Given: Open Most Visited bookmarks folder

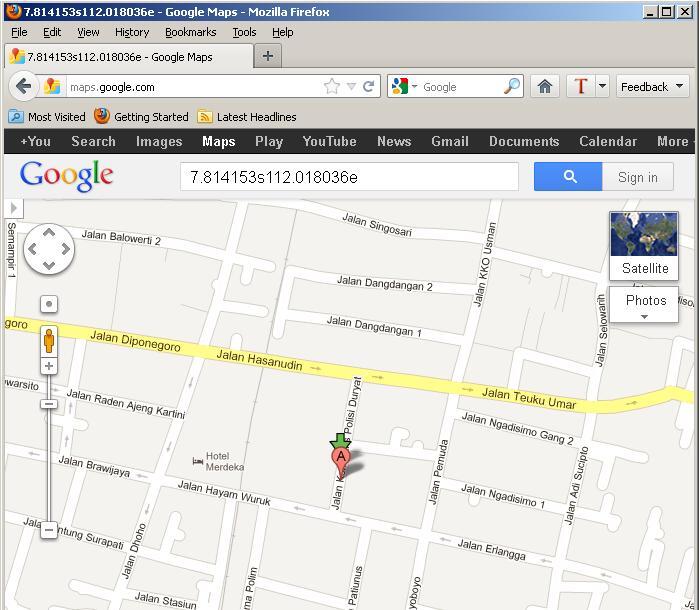Looking at the screenshot, I should [x=47, y=117].
